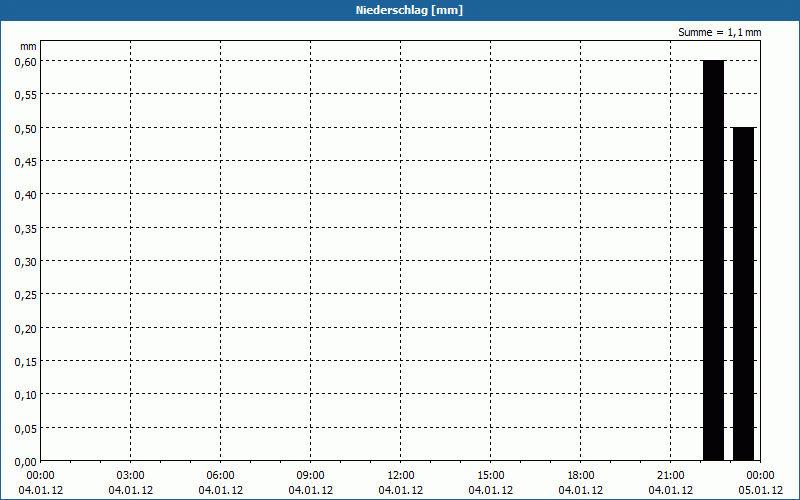Viewport: 800px width, 500px height.
Task: Click the mm unit label above the y-axis
Action: (x=28, y=46)
